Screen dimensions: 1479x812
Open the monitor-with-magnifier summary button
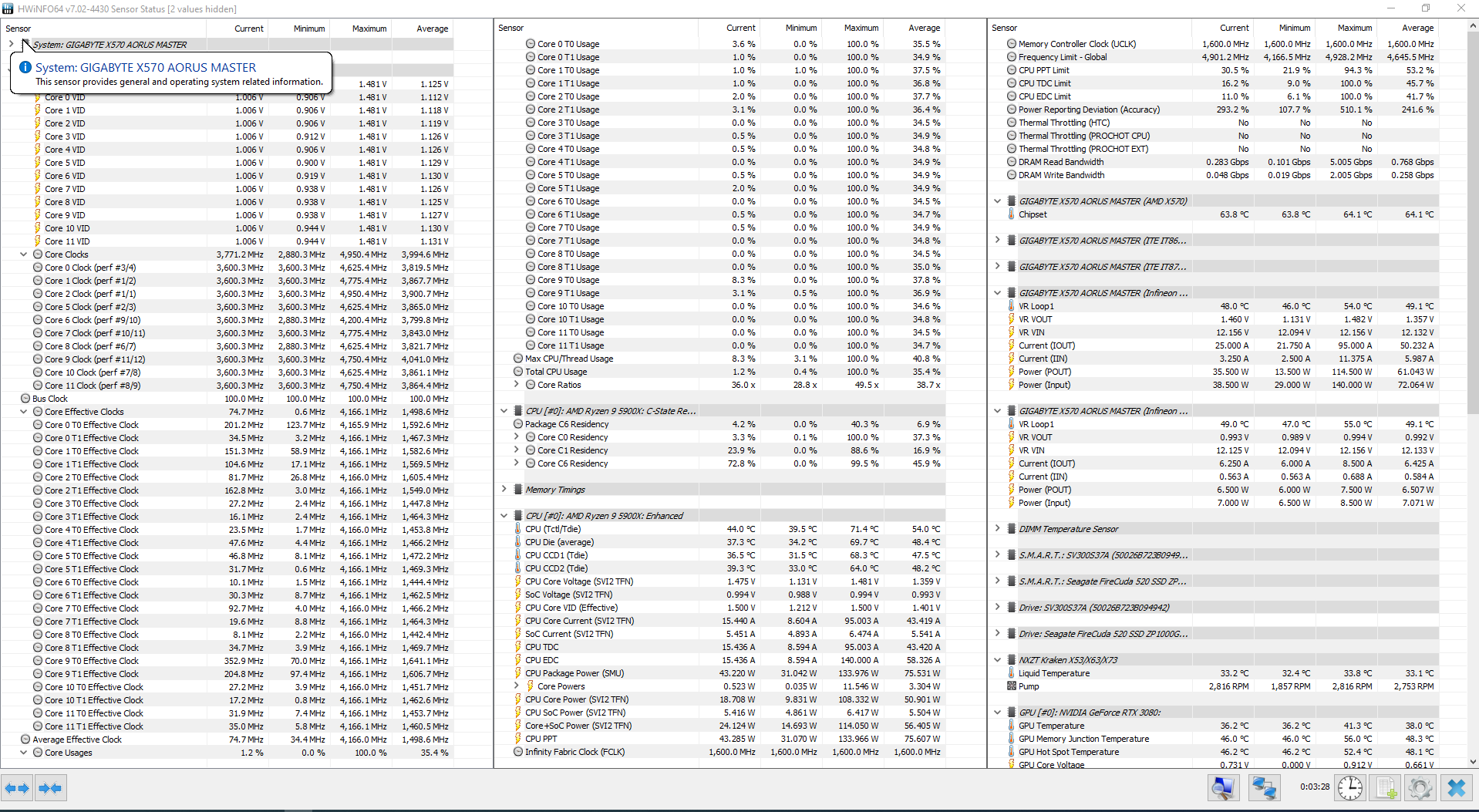1223,788
